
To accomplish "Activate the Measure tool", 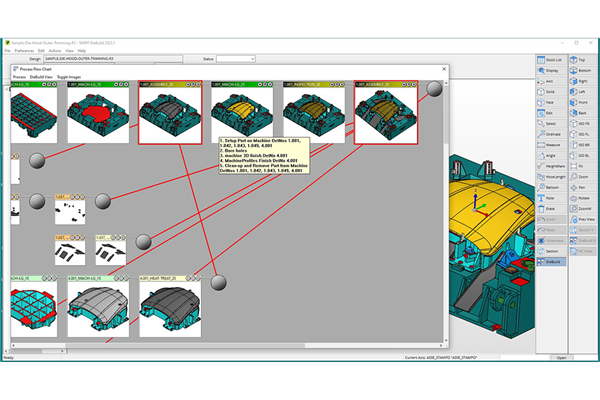I will 551,145.
